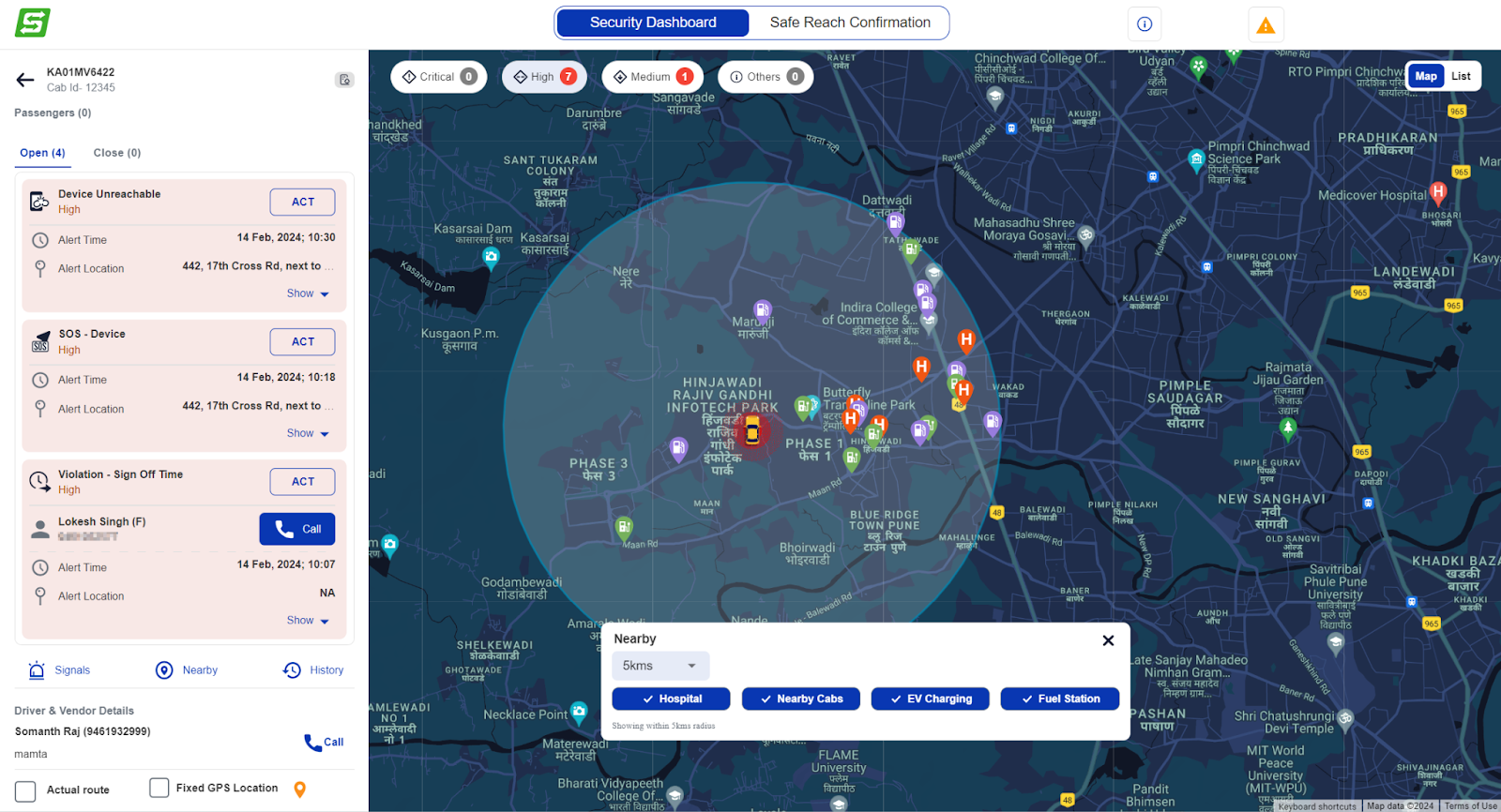Filter alerts by Others severity
Screen dimensions: 1501x812
click(766, 77)
